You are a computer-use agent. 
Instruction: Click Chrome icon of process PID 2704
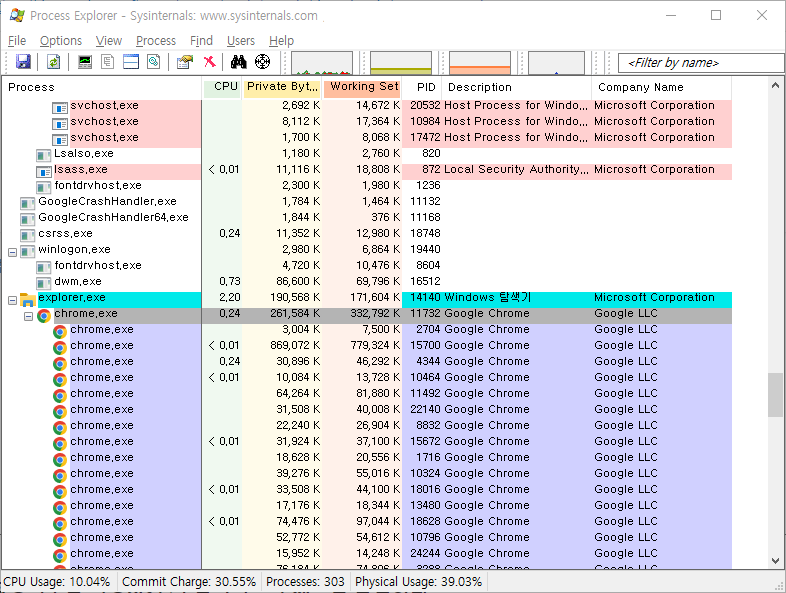60,331
